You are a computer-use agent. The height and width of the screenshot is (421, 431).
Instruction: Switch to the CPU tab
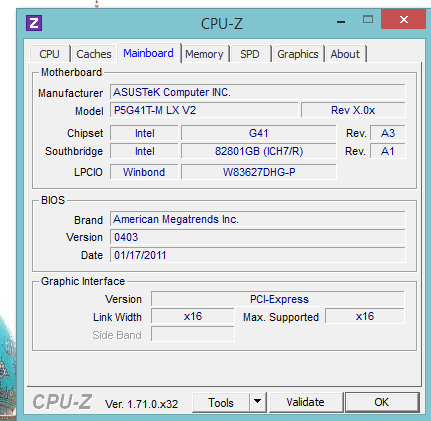[50, 54]
